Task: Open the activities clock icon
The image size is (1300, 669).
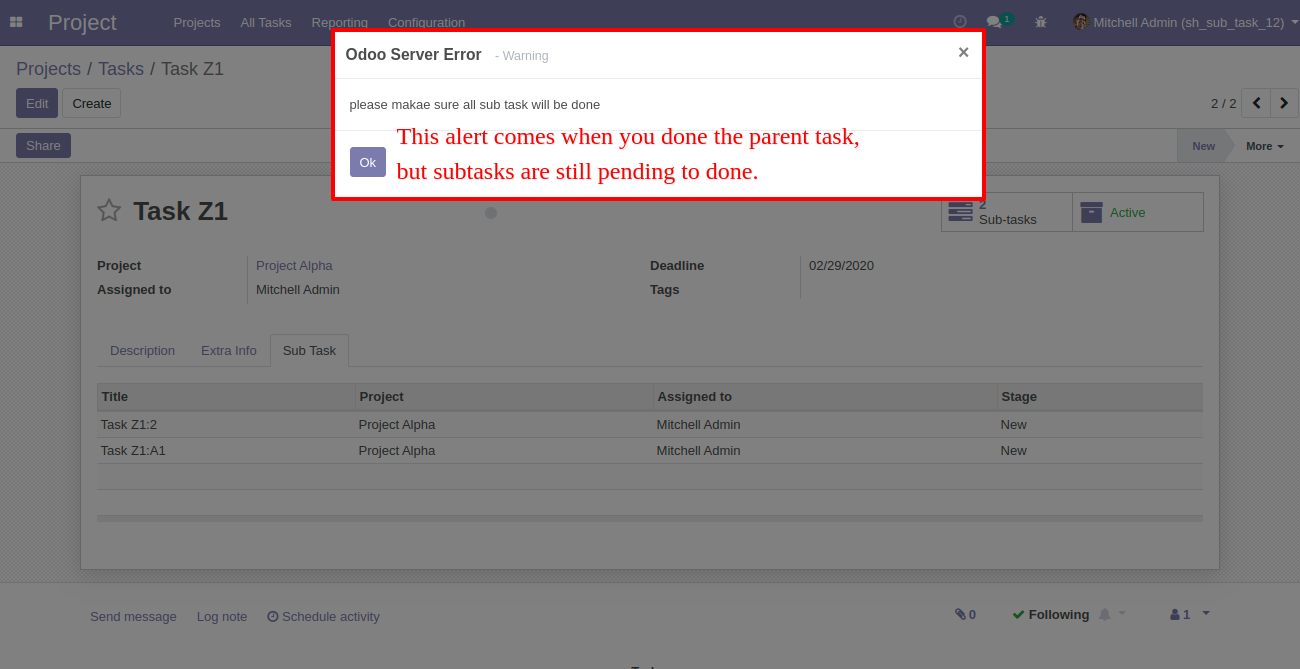Action: pos(960,21)
